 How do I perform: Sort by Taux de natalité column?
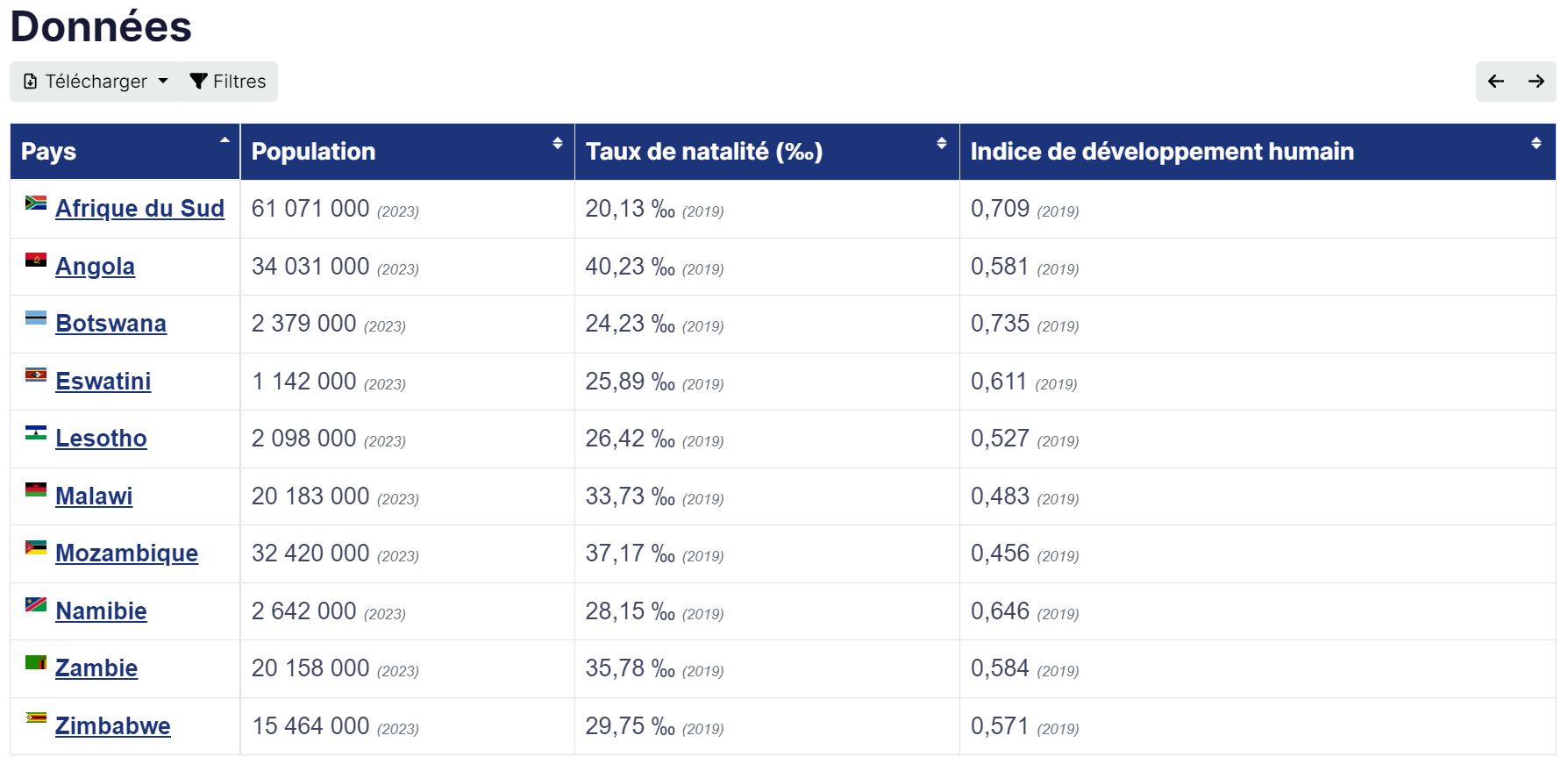(x=766, y=152)
